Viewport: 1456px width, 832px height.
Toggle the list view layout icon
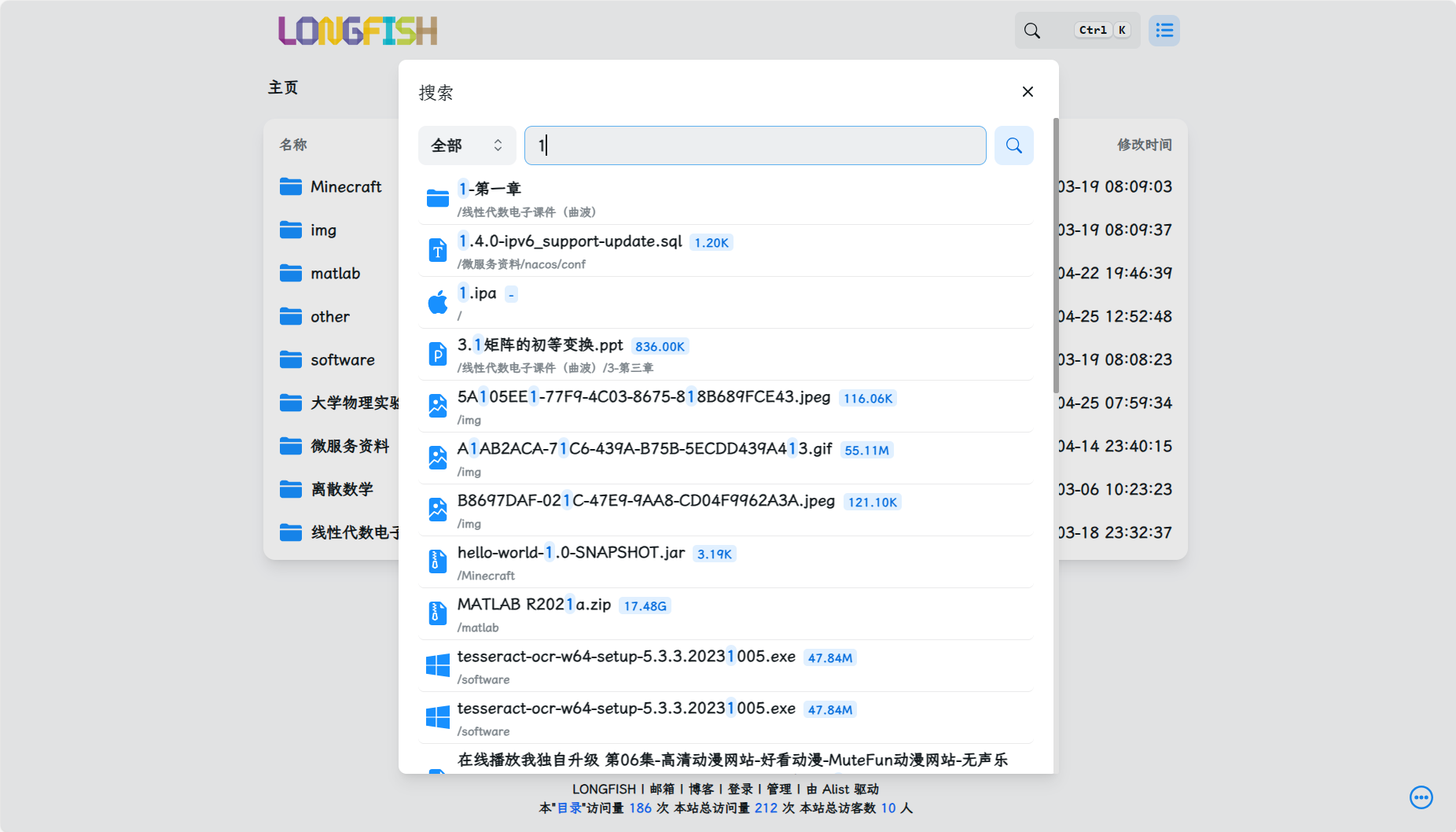pyautogui.click(x=1164, y=31)
